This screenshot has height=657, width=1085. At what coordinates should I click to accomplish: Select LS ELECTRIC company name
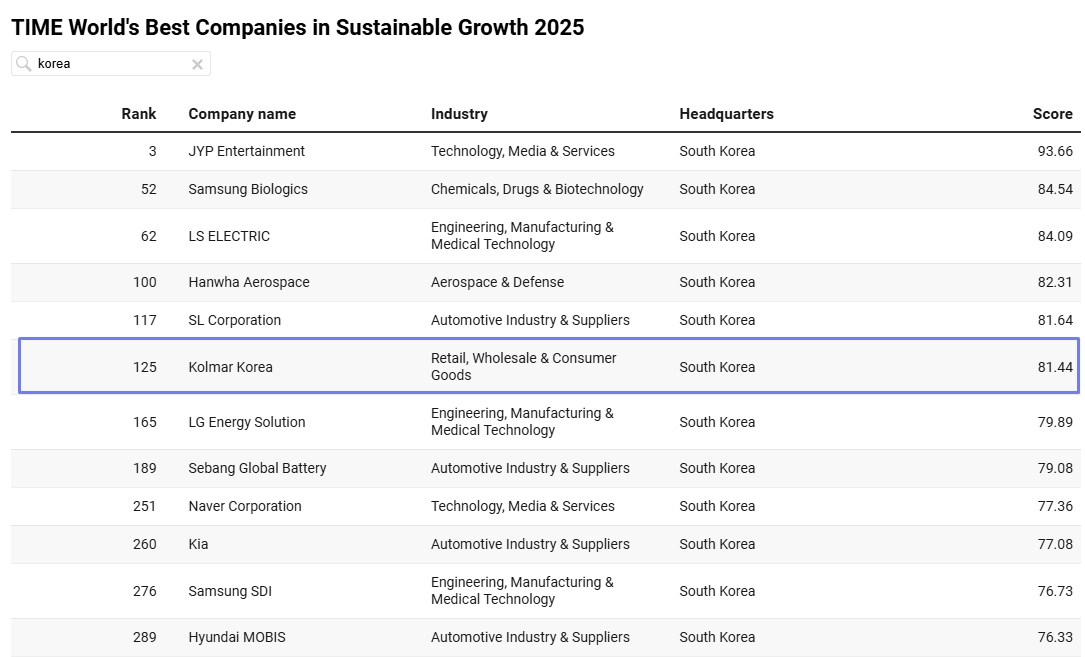pyautogui.click(x=229, y=236)
